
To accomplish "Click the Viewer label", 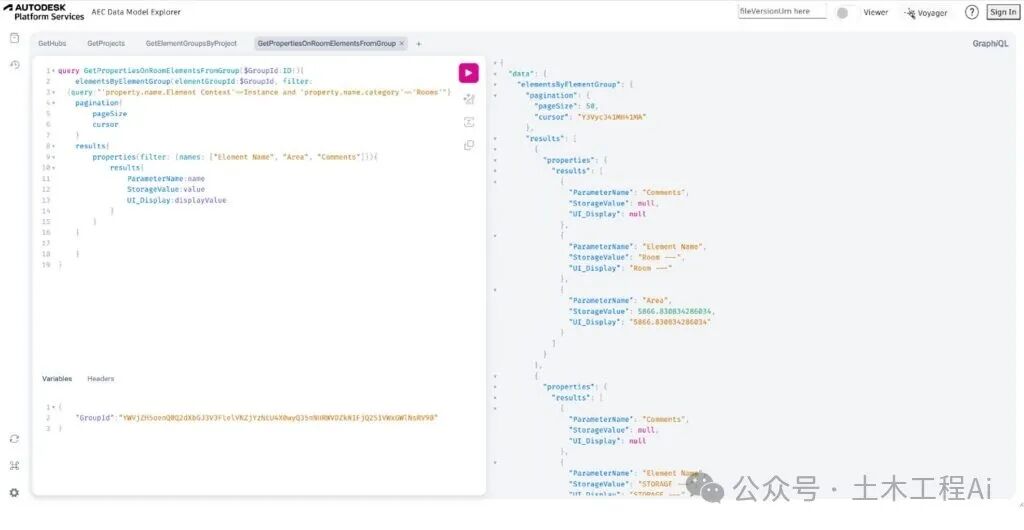I will (x=876, y=12).
